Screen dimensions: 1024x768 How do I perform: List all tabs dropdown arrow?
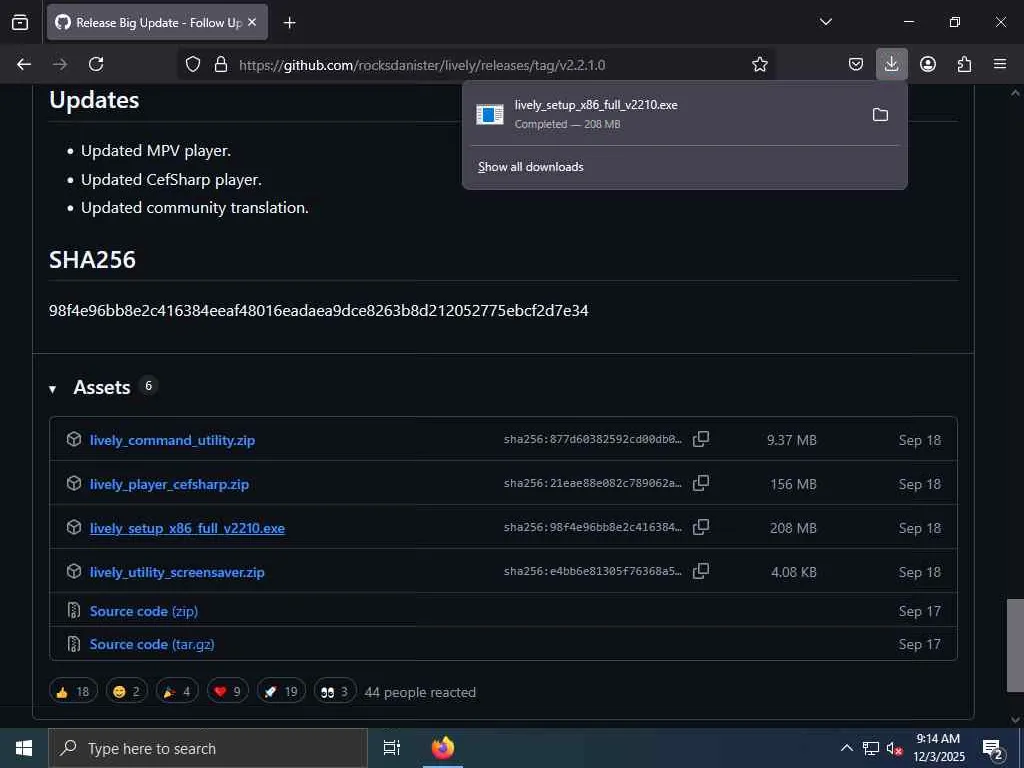825,22
